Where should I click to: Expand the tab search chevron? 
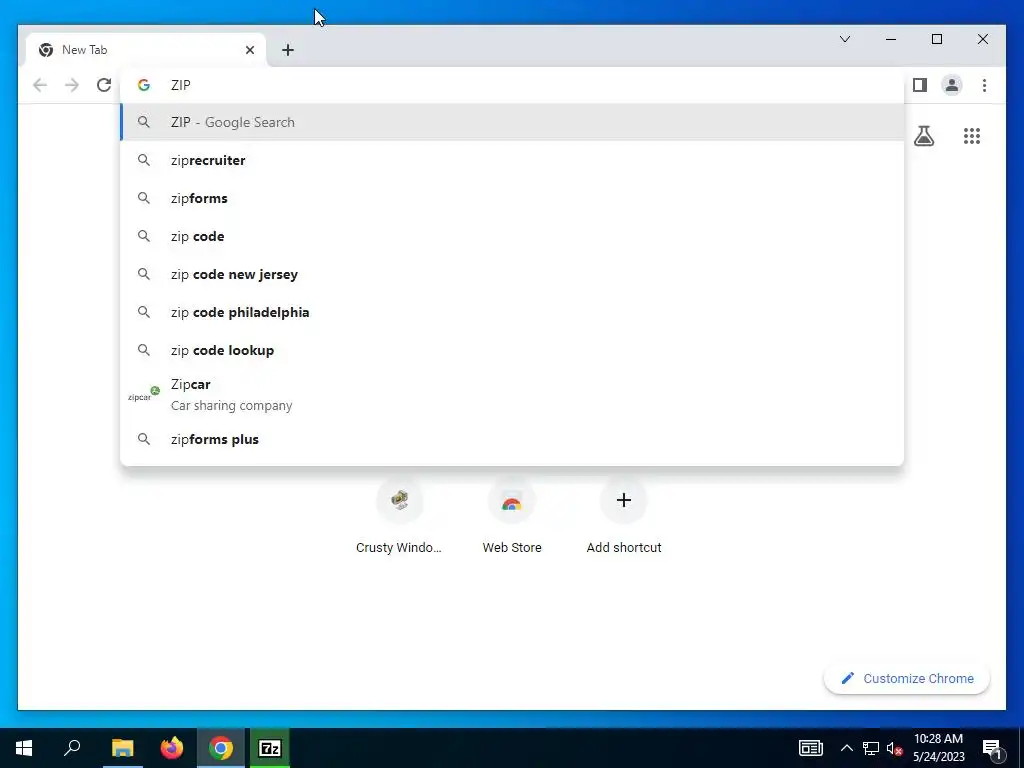844,39
